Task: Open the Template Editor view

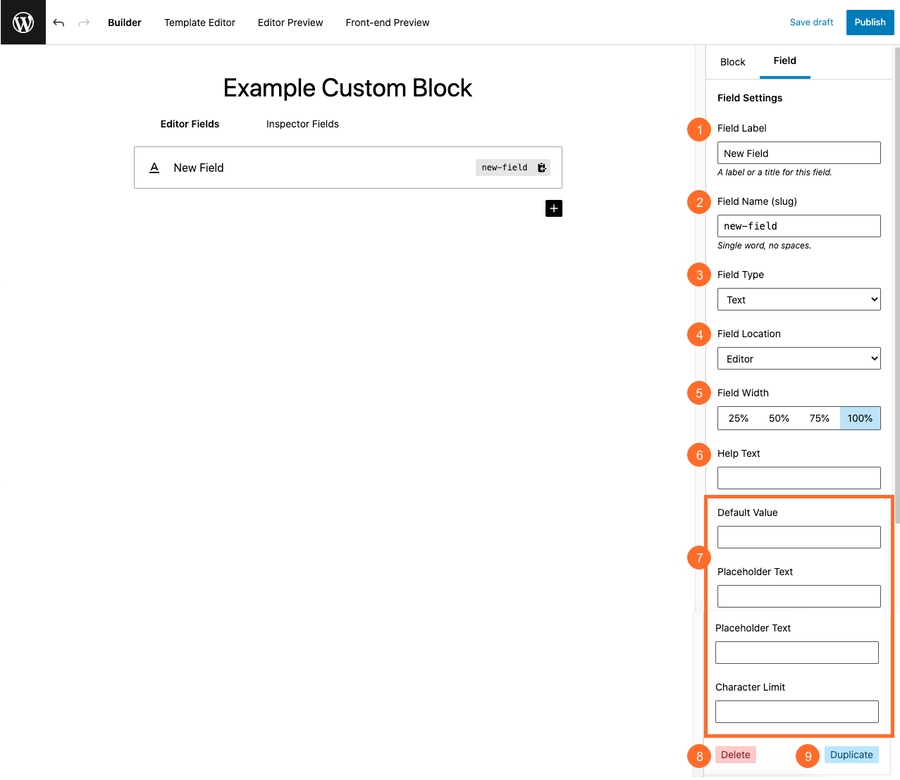Action: click(x=199, y=22)
